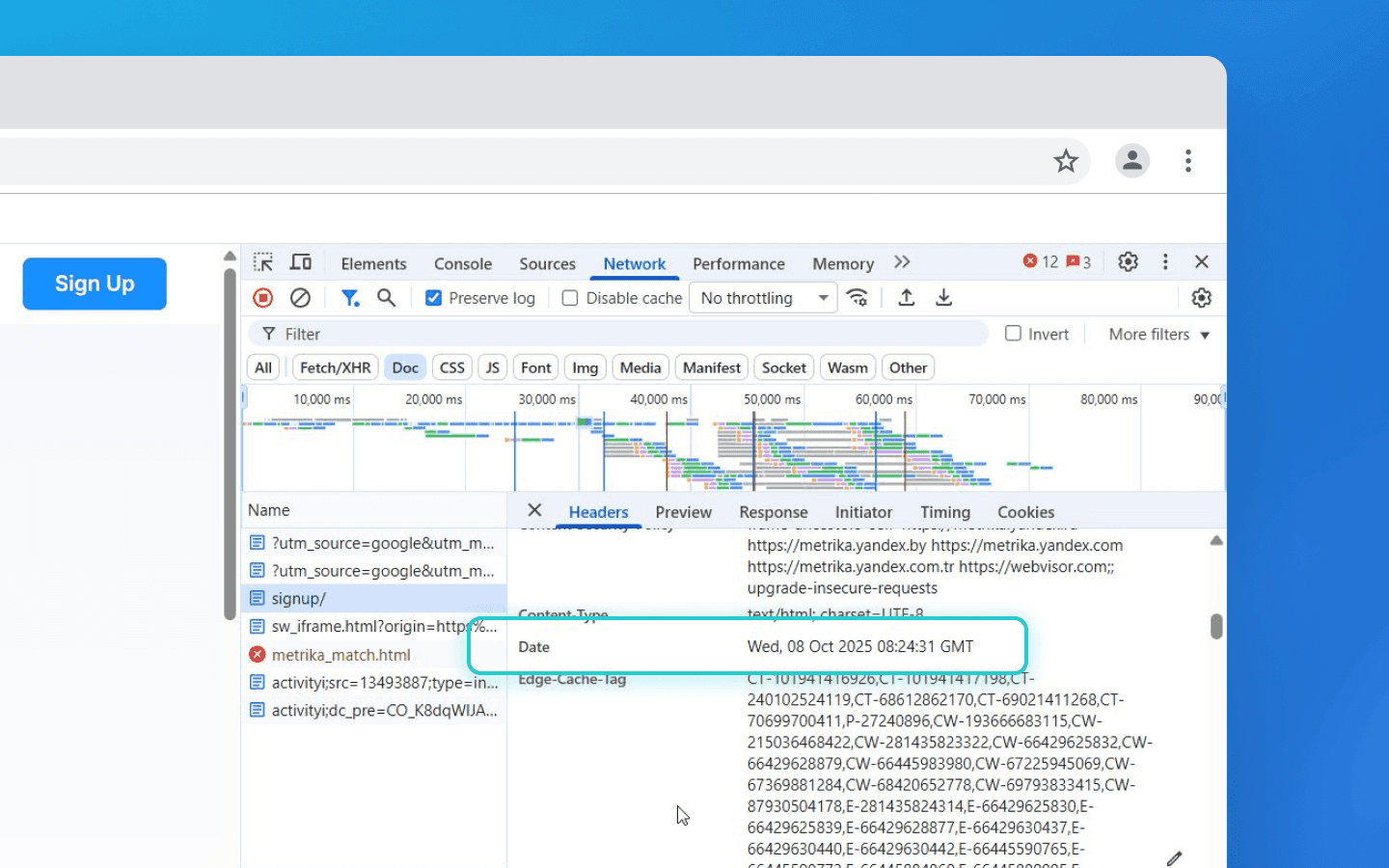Click the 3 issues flag indicator
This screenshot has height=868, width=1389.
click(1078, 261)
